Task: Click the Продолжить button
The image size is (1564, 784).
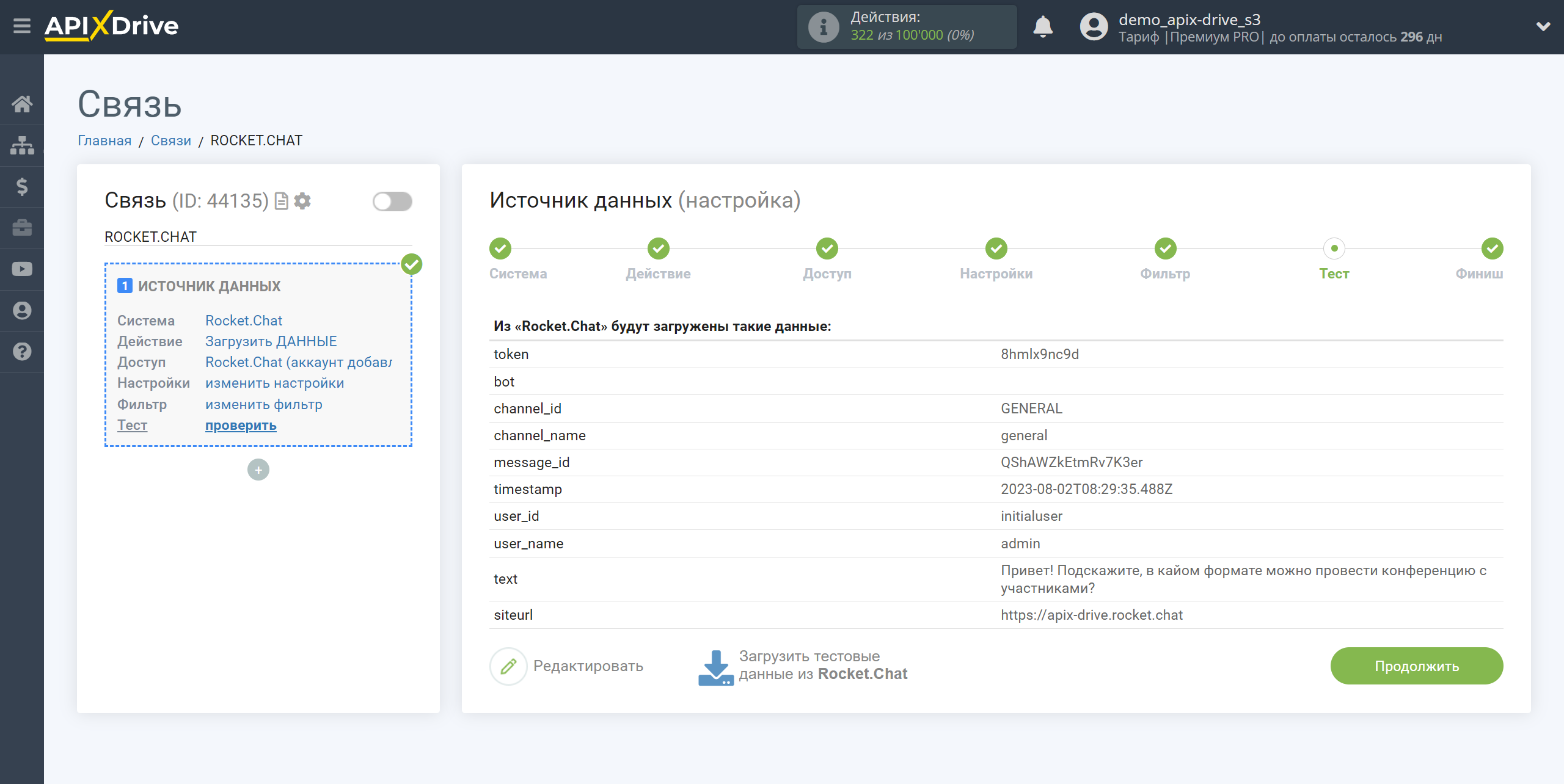Action: [1417, 666]
